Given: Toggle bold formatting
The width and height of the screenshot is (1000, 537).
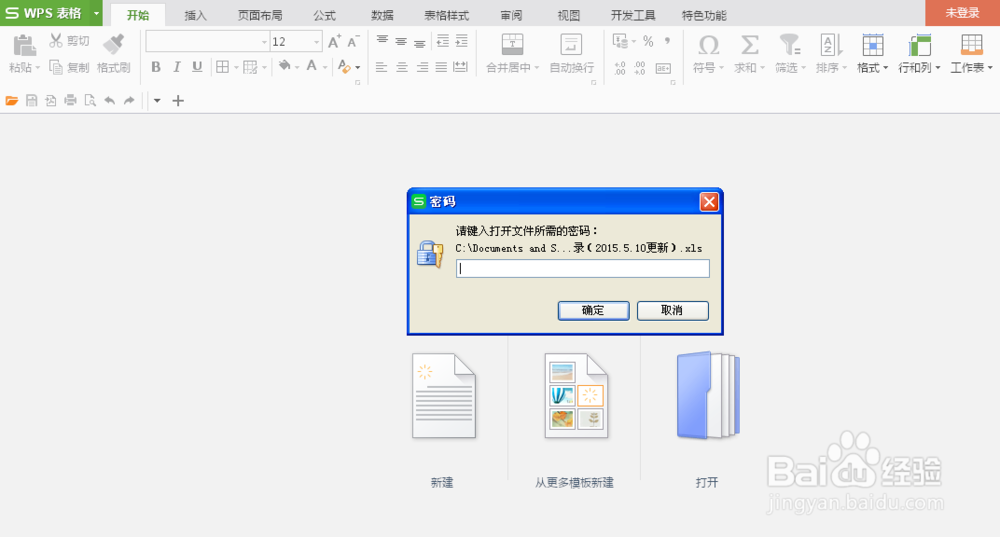Looking at the screenshot, I should coord(156,67).
